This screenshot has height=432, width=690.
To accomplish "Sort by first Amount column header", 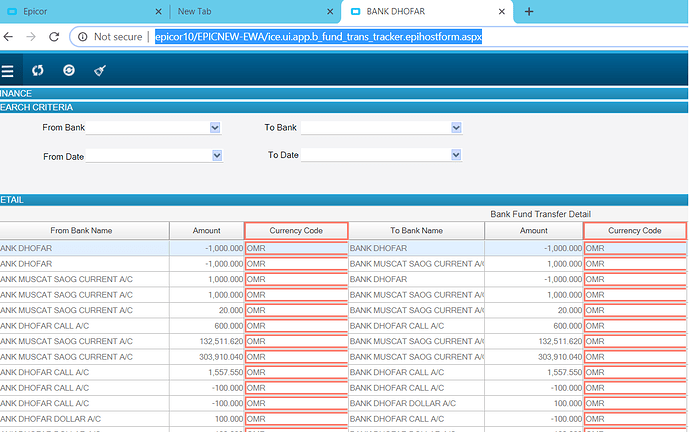I will point(206,231).
